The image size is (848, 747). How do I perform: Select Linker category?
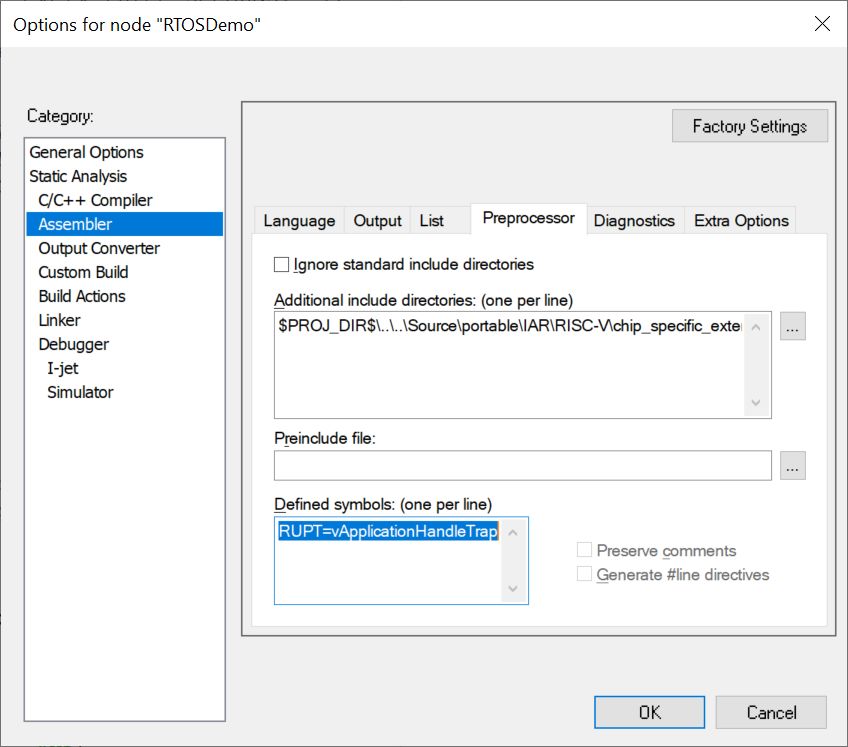pos(59,320)
